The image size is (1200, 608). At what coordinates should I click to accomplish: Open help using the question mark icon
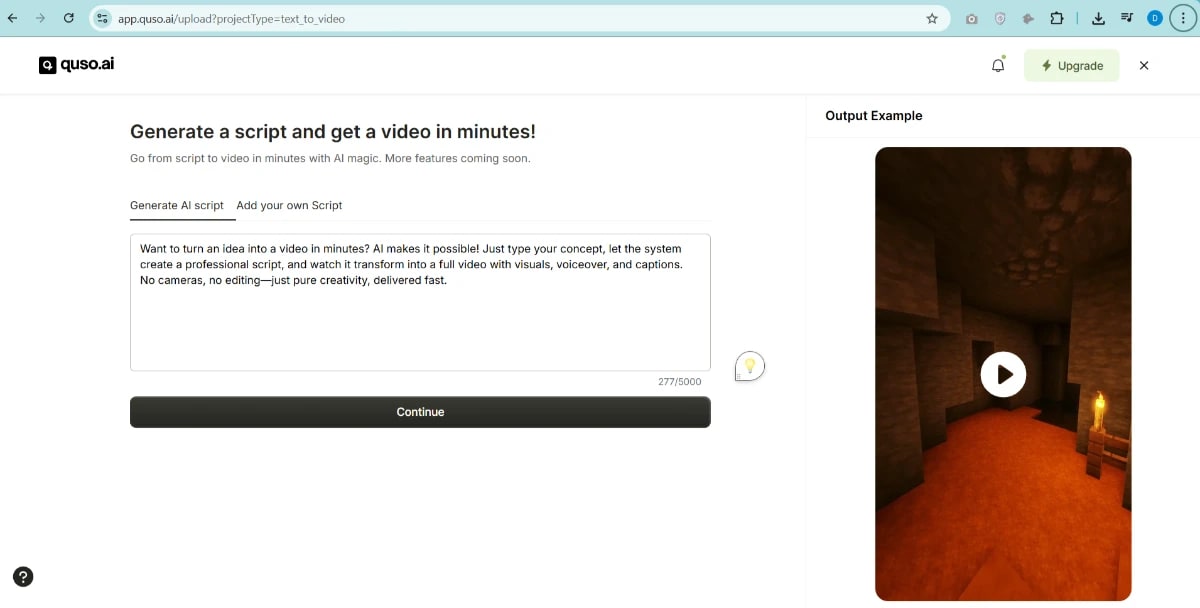coord(22,576)
